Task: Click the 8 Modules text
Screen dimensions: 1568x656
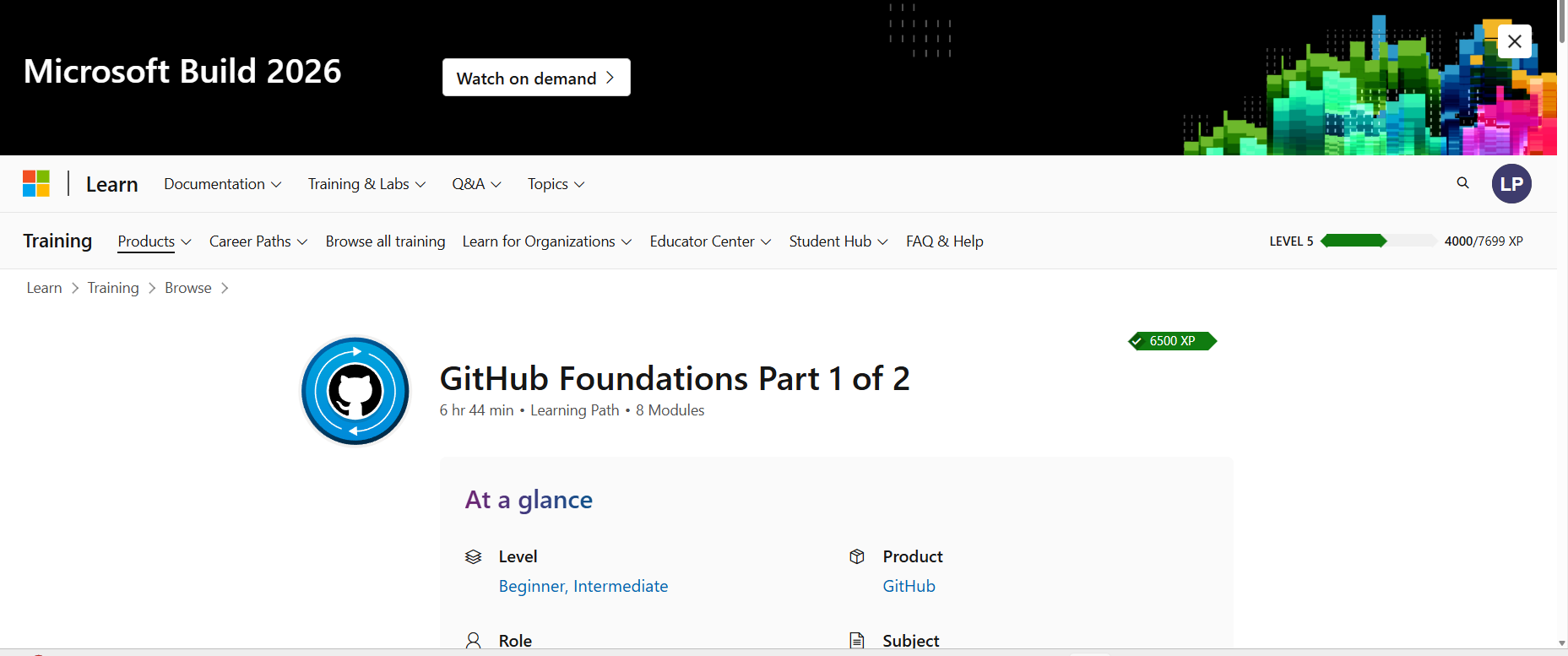Action: 670,410
